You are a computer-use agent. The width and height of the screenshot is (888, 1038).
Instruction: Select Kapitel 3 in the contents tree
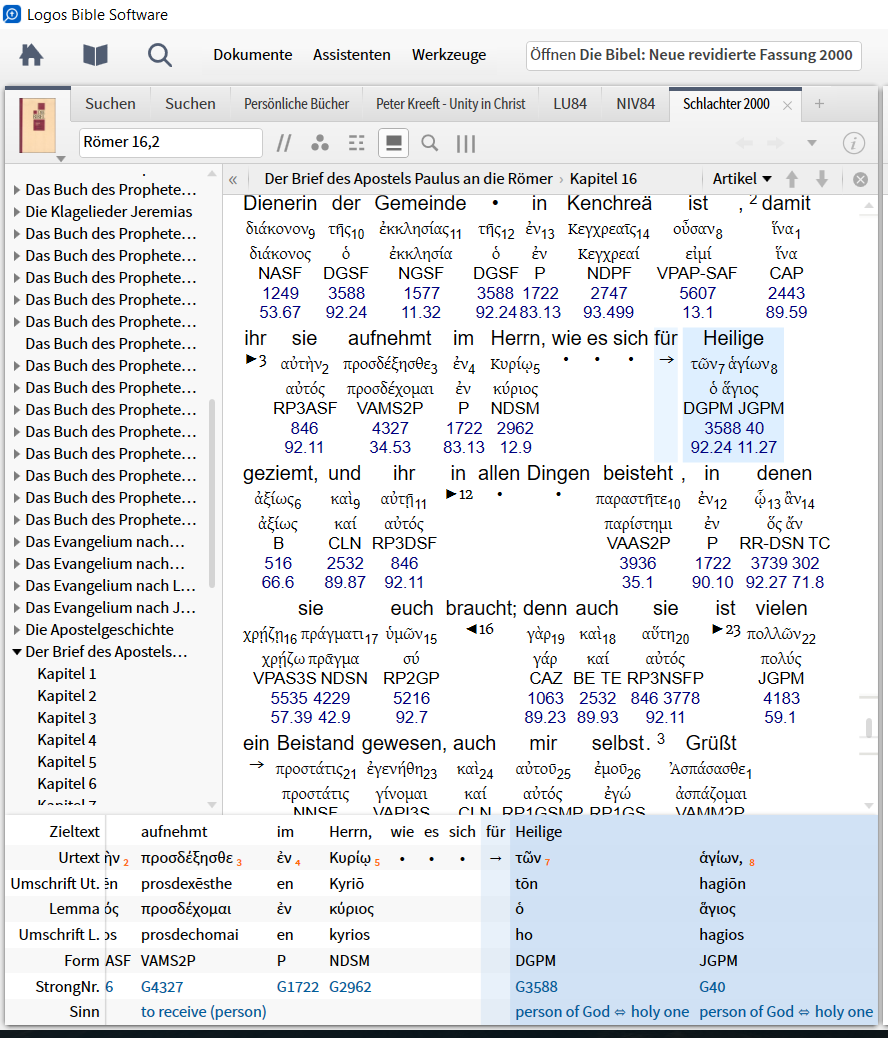pyautogui.click(x=67, y=718)
